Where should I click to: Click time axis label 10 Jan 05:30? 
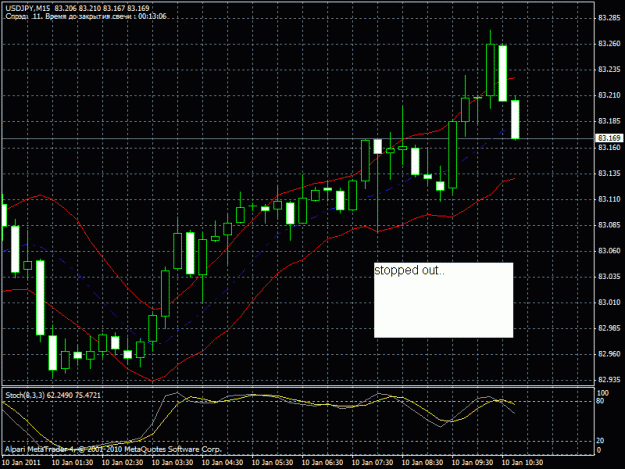[x=273, y=463]
